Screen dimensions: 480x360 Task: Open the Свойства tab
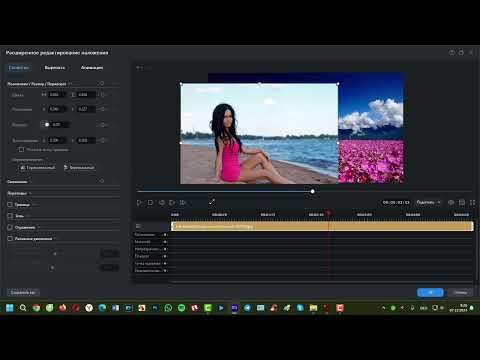(19, 68)
